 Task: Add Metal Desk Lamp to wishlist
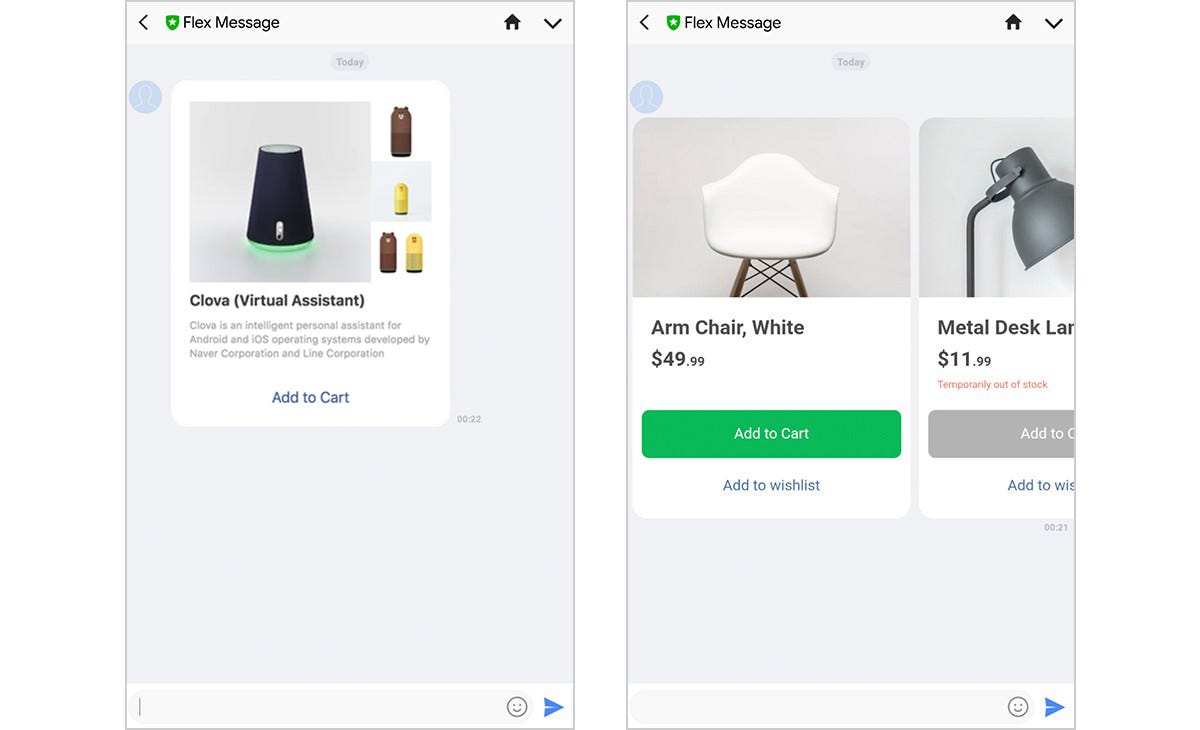click(x=1040, y=485)
